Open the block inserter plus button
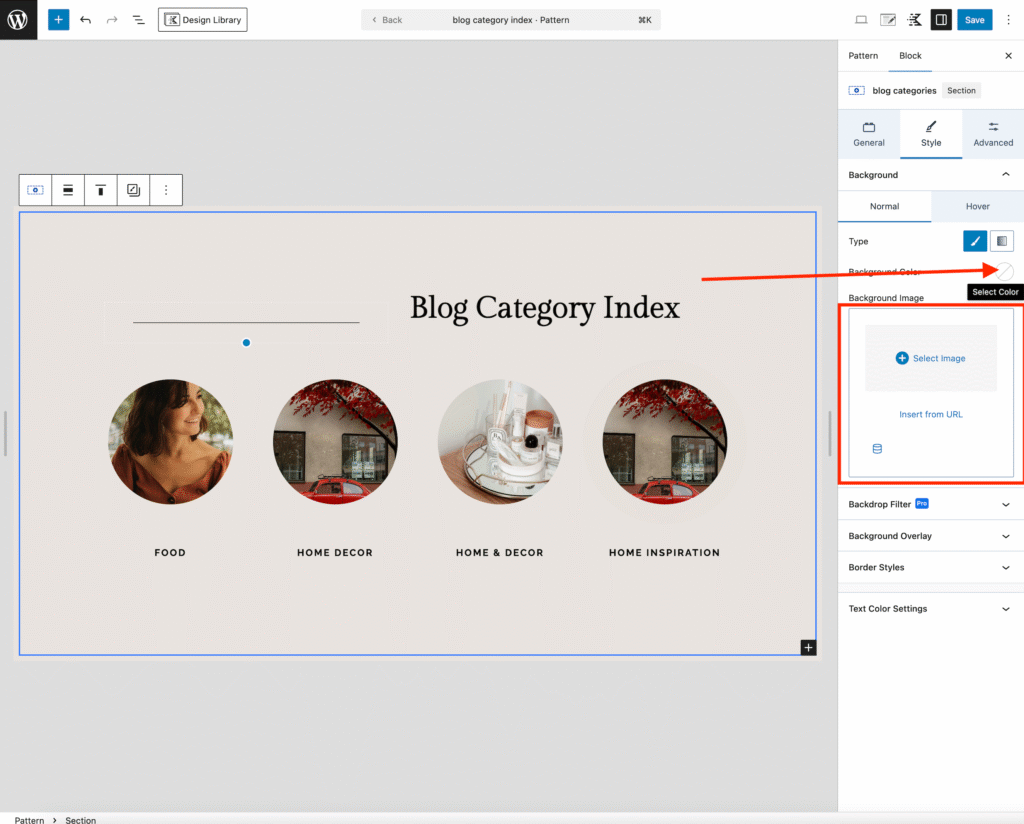This screenshot has width=1024, height=824. (59, 20)
